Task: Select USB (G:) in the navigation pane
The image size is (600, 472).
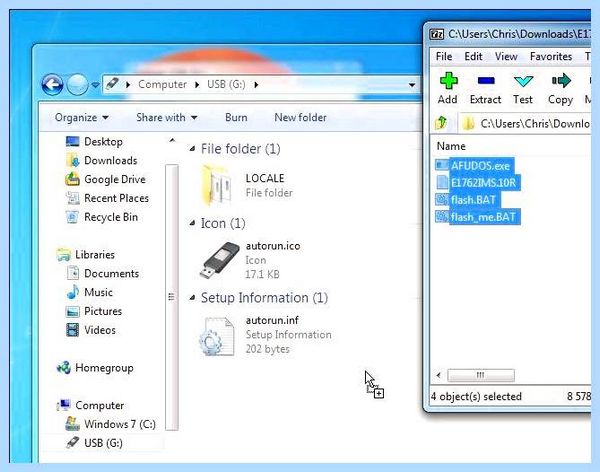Action: tap(94, 443)
